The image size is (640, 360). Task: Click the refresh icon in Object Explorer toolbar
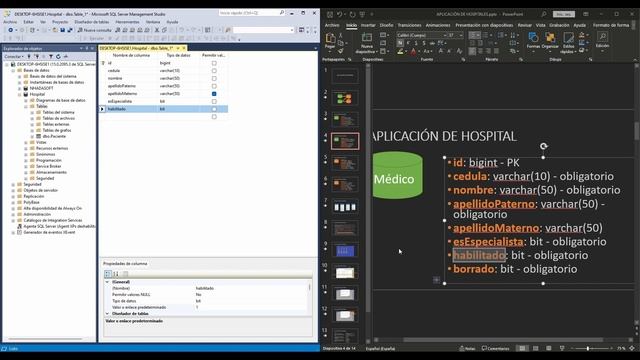(x=58, y=56)
